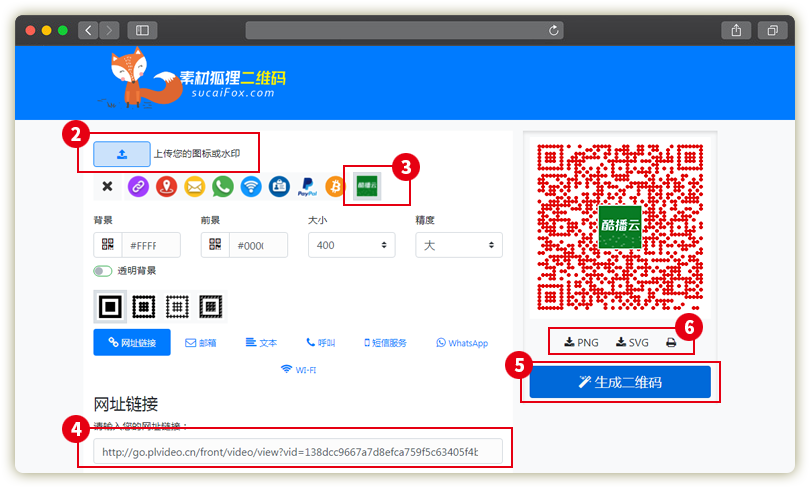
Task: Expand the 精度 precision dropdown
Action: 458,245
